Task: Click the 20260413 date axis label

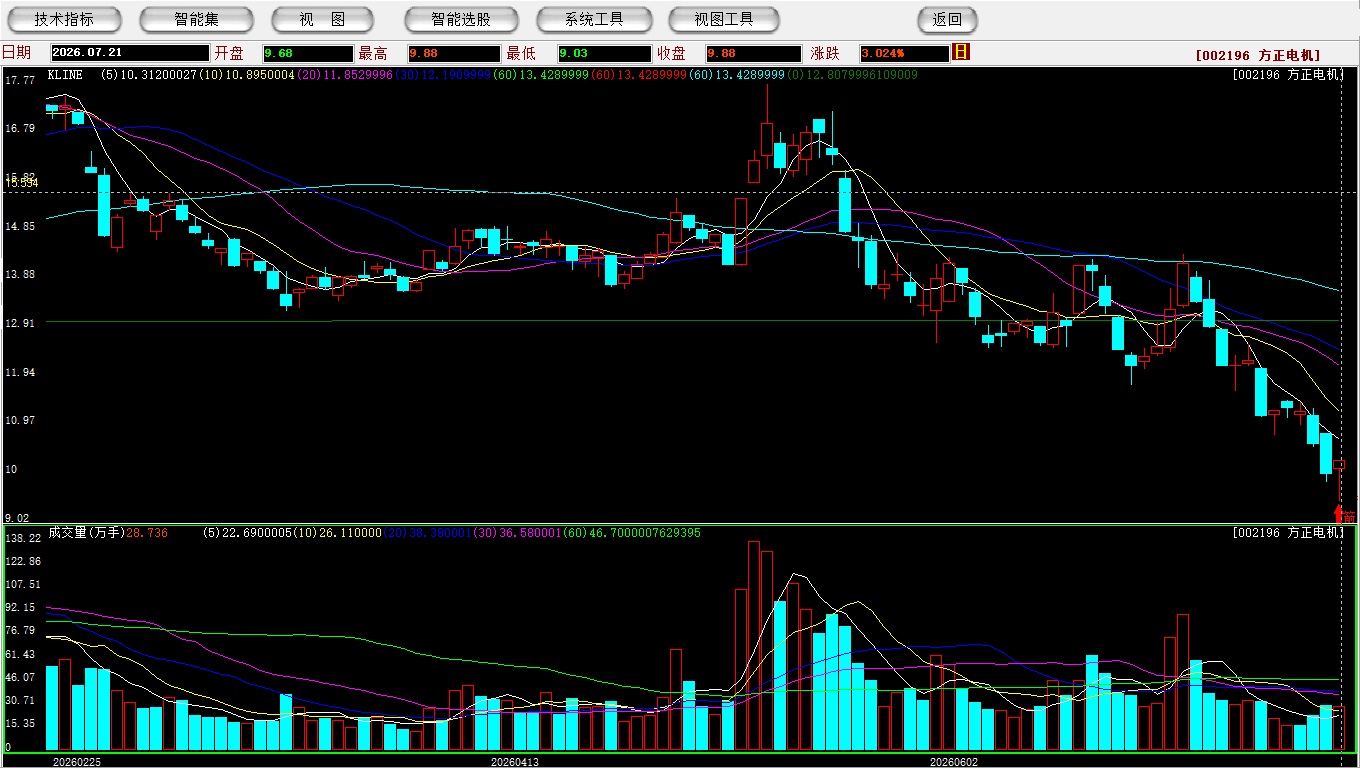Action: point(514,762)
